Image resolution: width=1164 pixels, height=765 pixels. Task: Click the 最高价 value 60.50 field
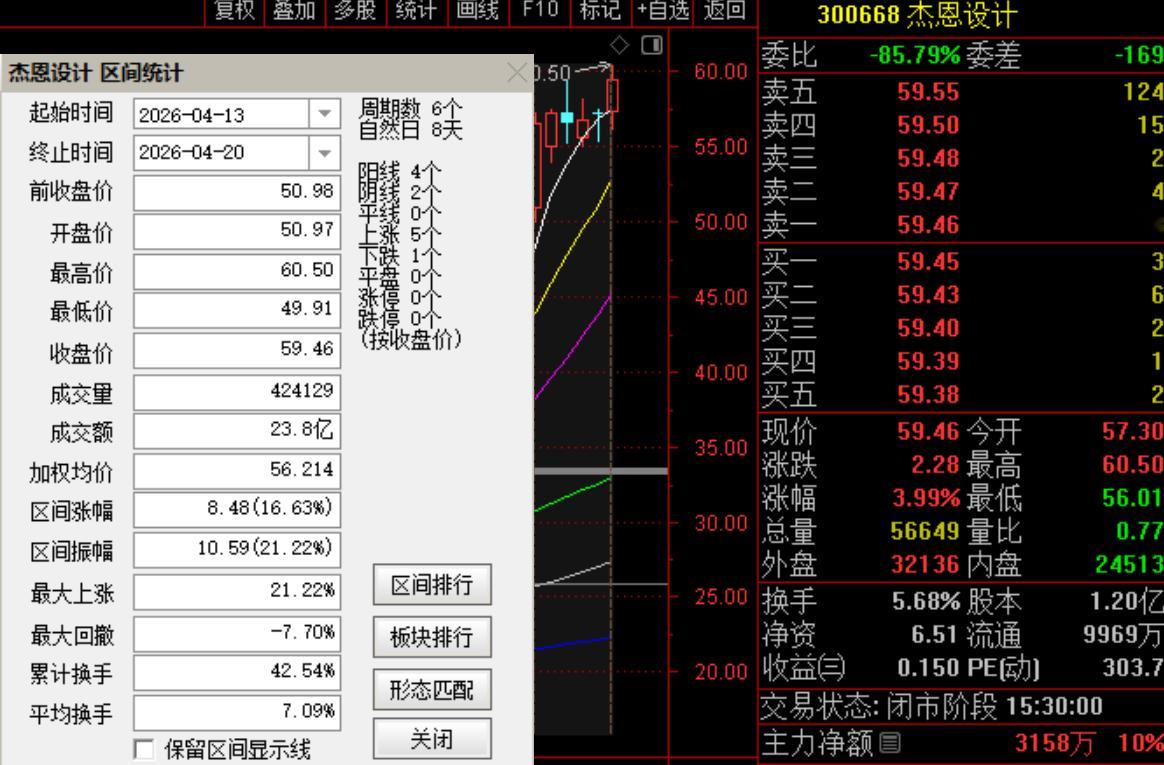237,270
